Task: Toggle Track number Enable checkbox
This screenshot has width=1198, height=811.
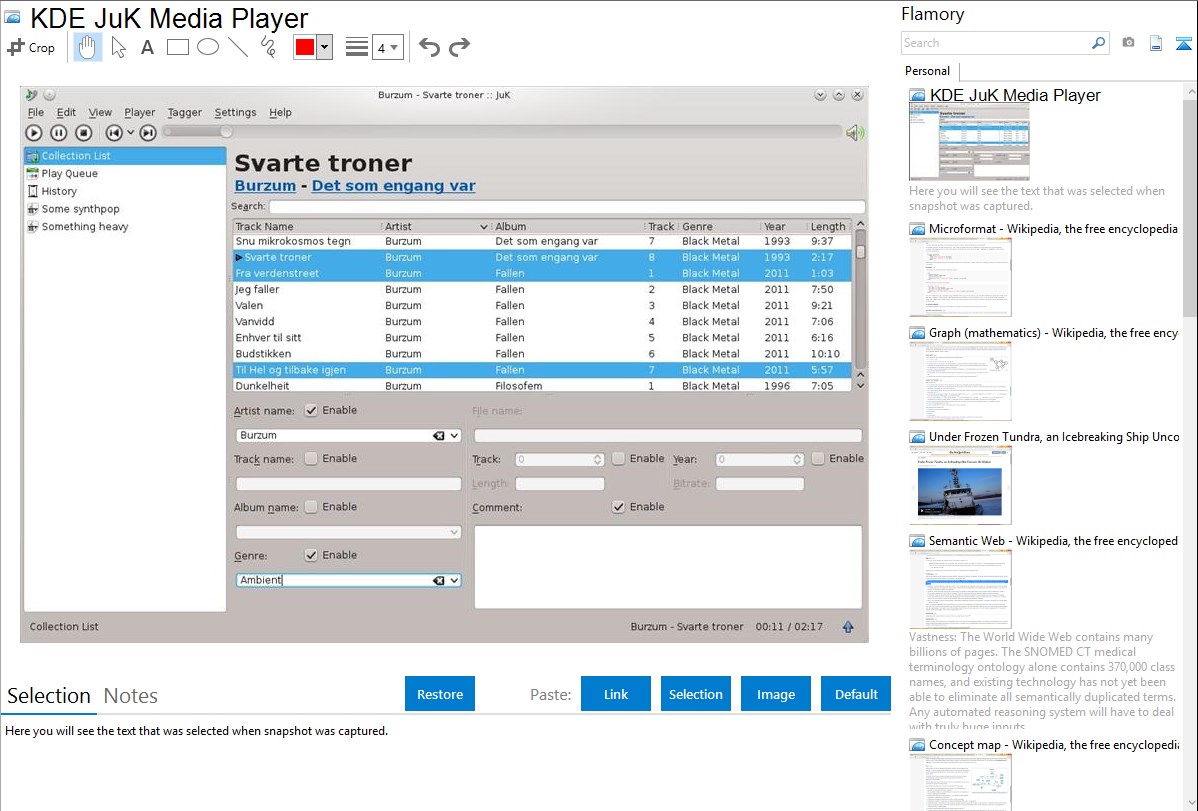Action: pos(618,459)
